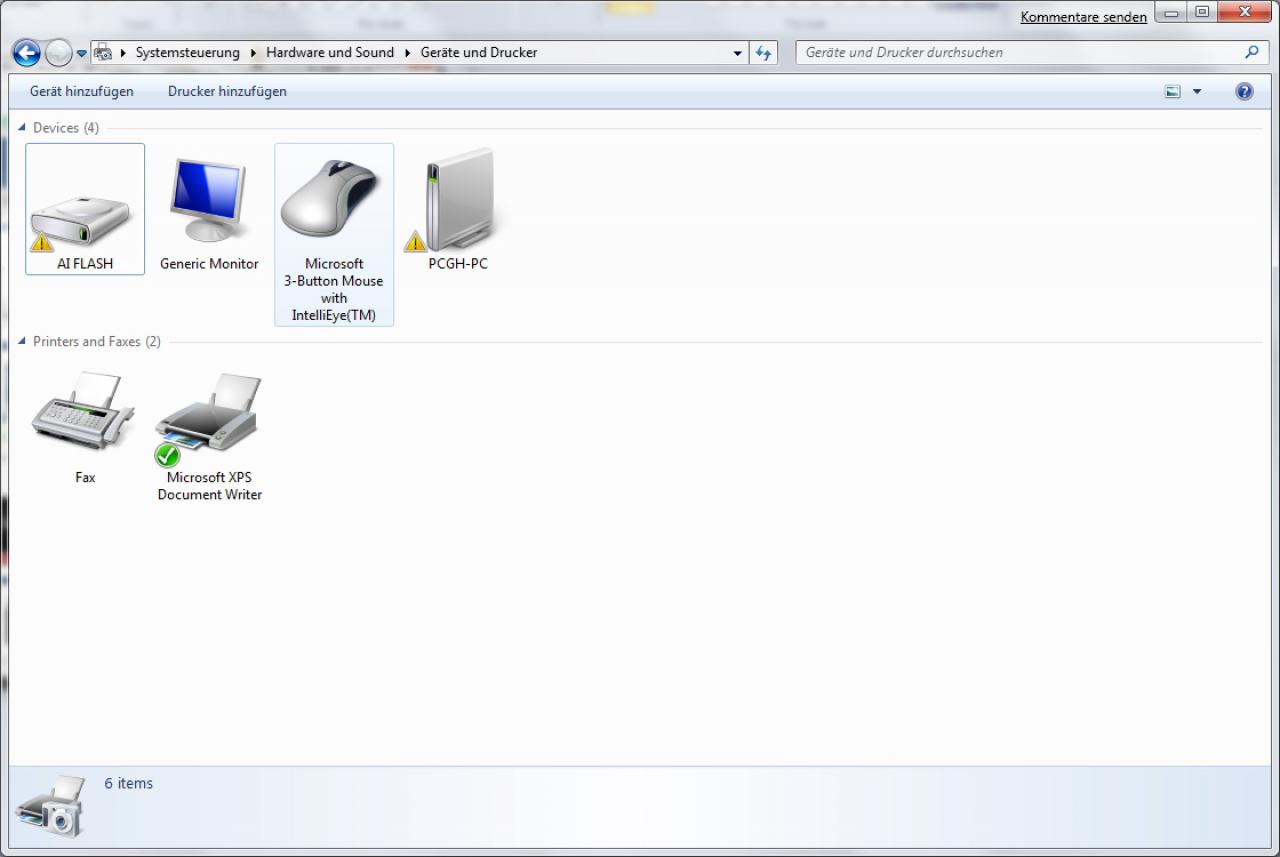The image size is (1280, 857).
Task: Expand the arrow after Systemsteuerung breadcrumb
Action: (254, 52)
